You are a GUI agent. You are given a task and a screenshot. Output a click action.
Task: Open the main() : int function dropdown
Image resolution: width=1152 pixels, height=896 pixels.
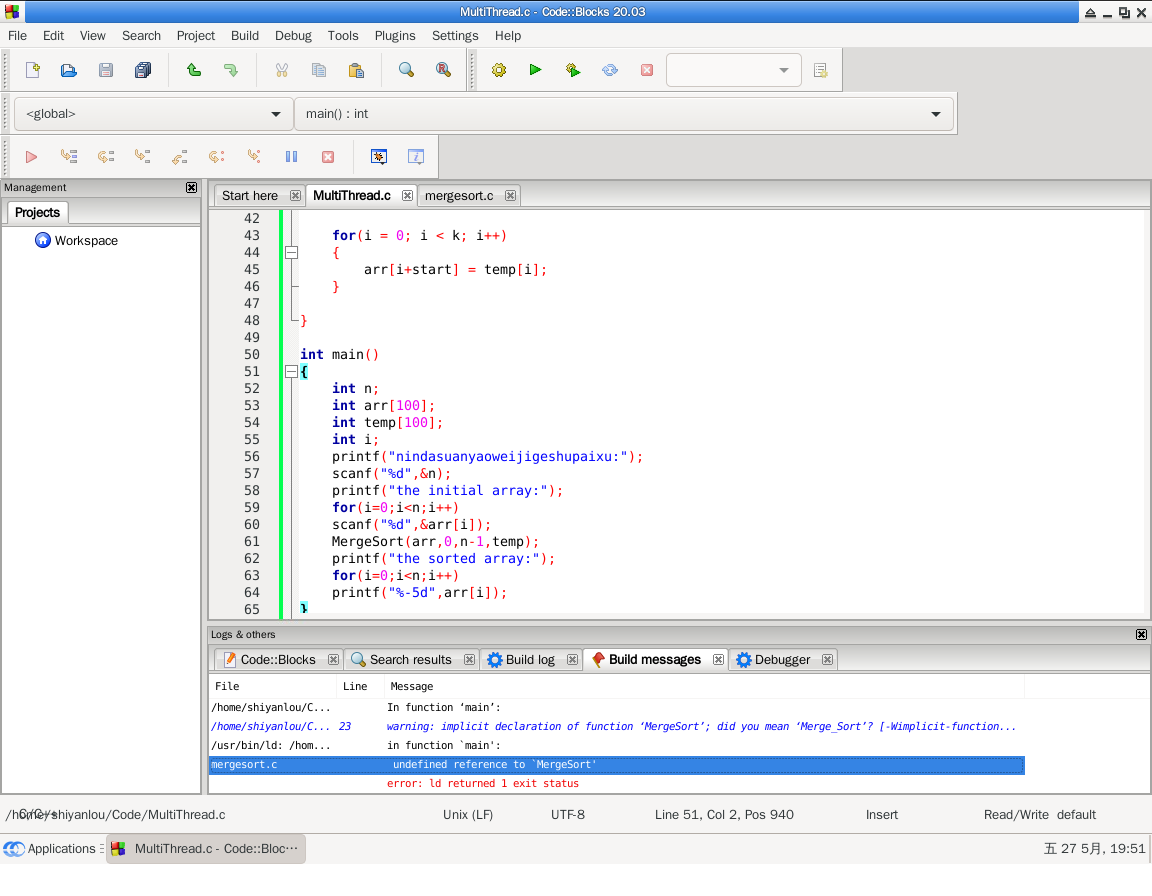[x=623, y=114]
